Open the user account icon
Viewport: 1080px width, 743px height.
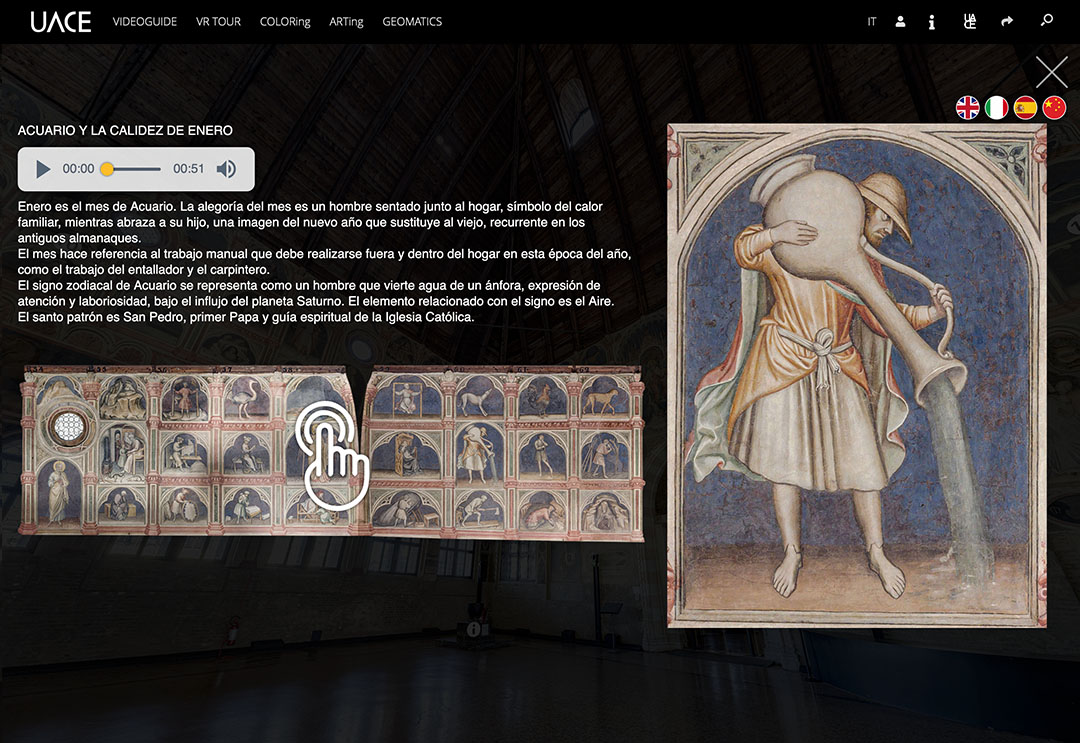point(900,21)
